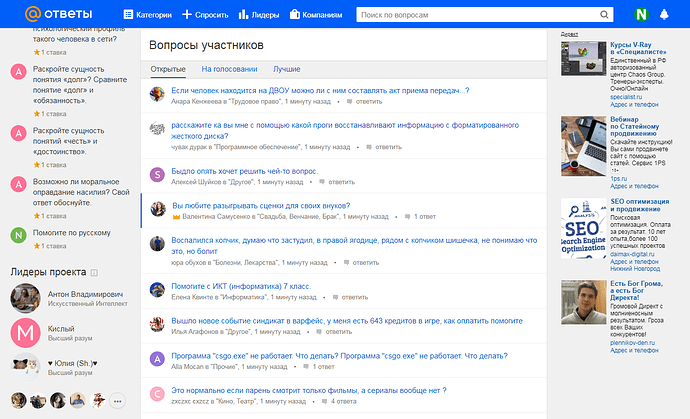Open the green N profile avatar
Viewport: 690px width, 419px height.
641,15
